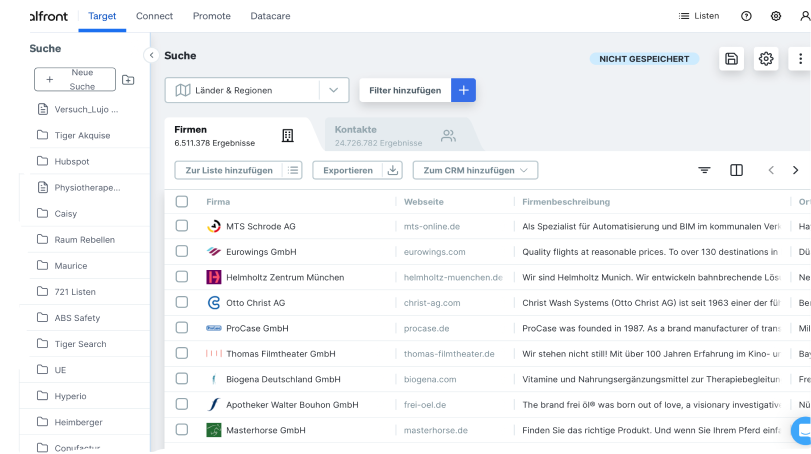Open the Caisy folder

(66, 214)
